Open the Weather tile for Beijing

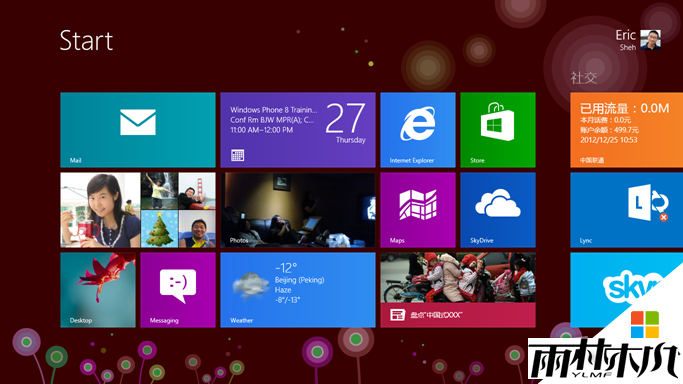(298, 290)
